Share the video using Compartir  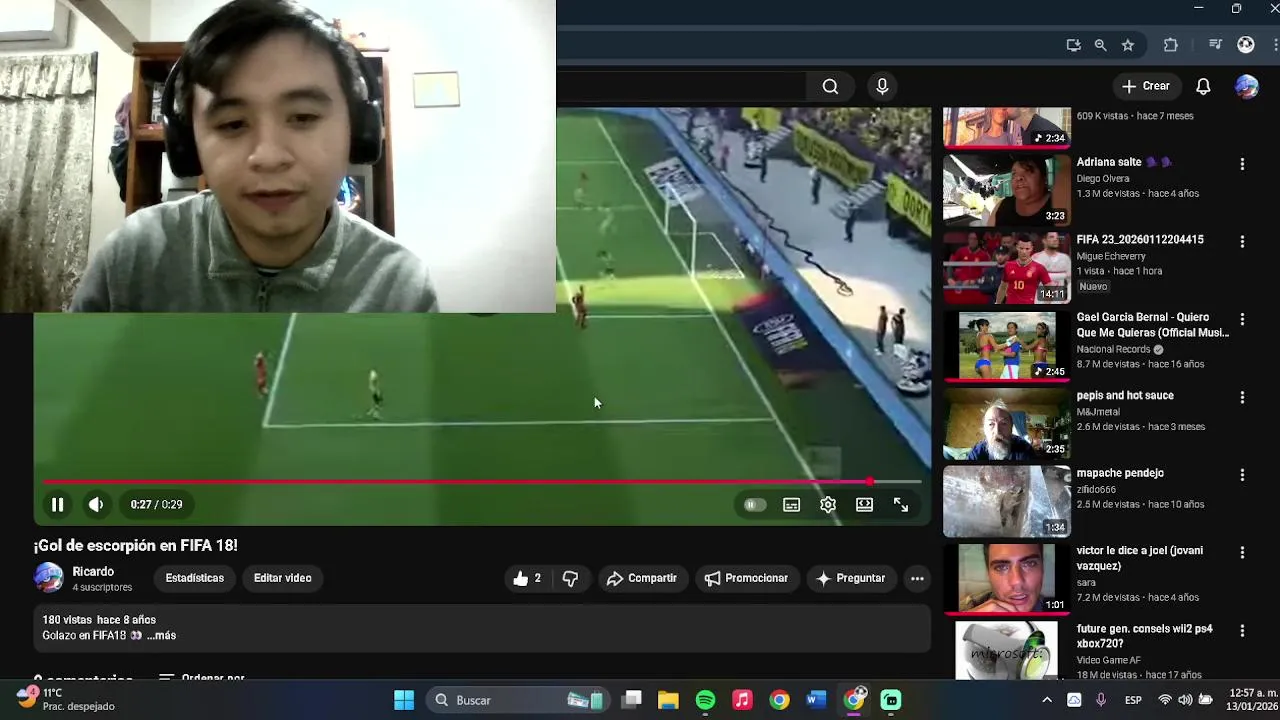642,578
